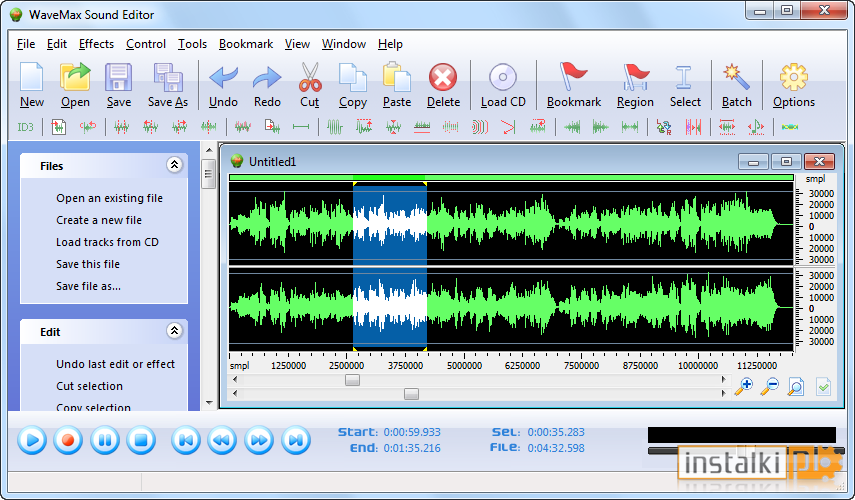Click the Load CD disc icon
Image resolution: width=855 pixels, height=500 pixels.
pos(503,77)
